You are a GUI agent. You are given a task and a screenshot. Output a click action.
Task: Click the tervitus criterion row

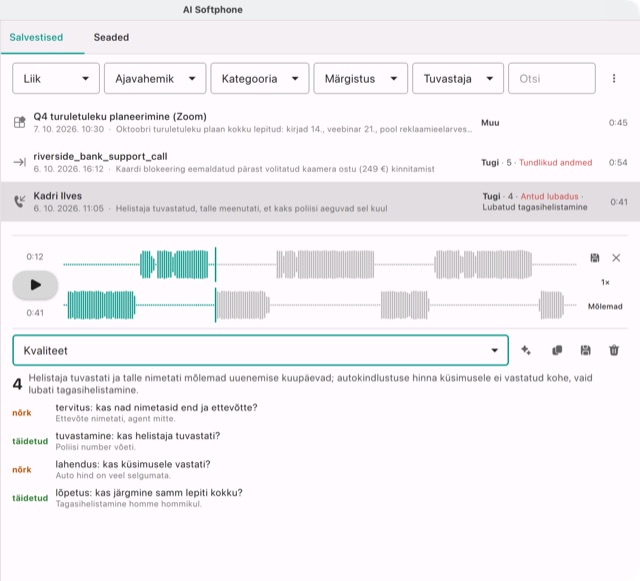point(320,412)
